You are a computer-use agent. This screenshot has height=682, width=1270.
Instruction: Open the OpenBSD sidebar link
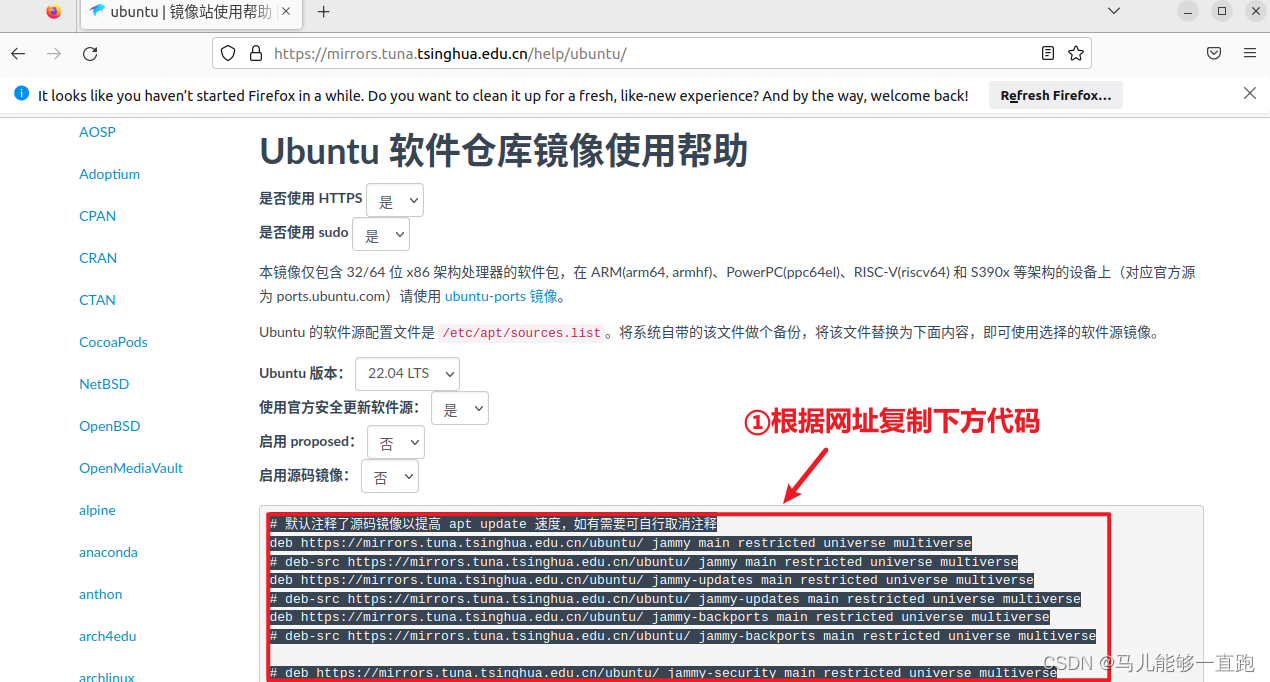tap(110, 426)
